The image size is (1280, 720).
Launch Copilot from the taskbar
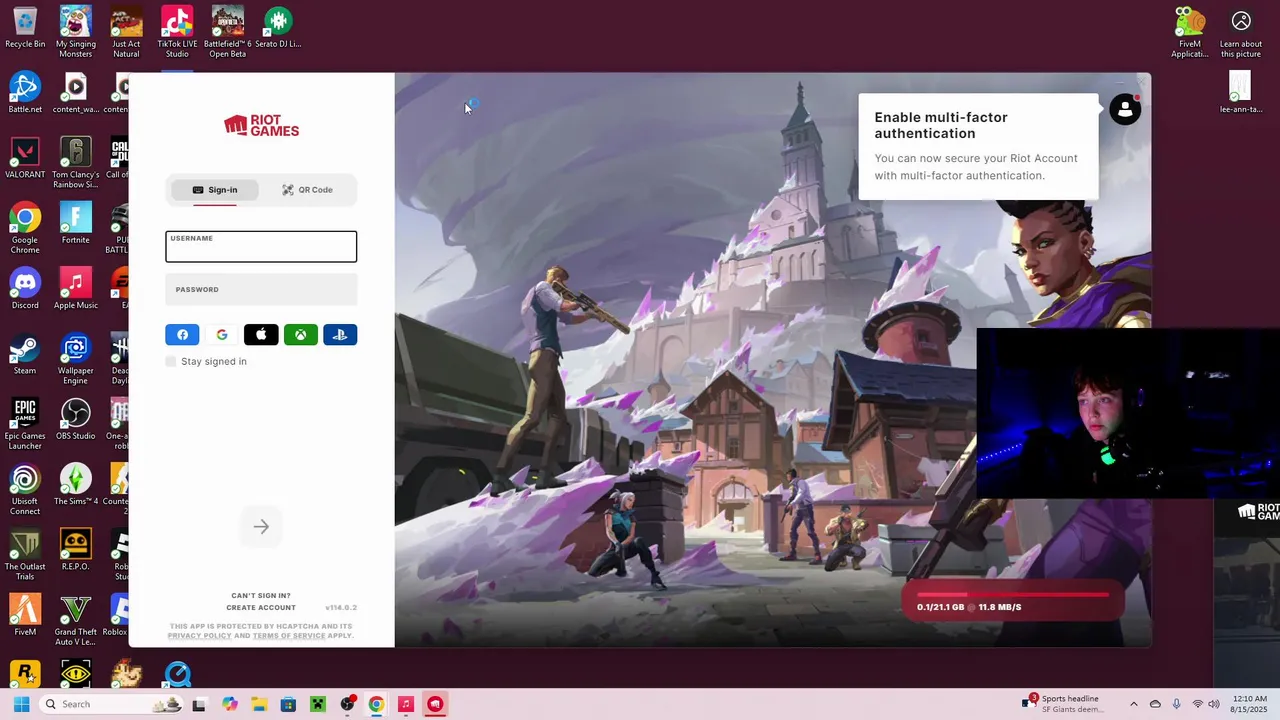tap(229, 704)
